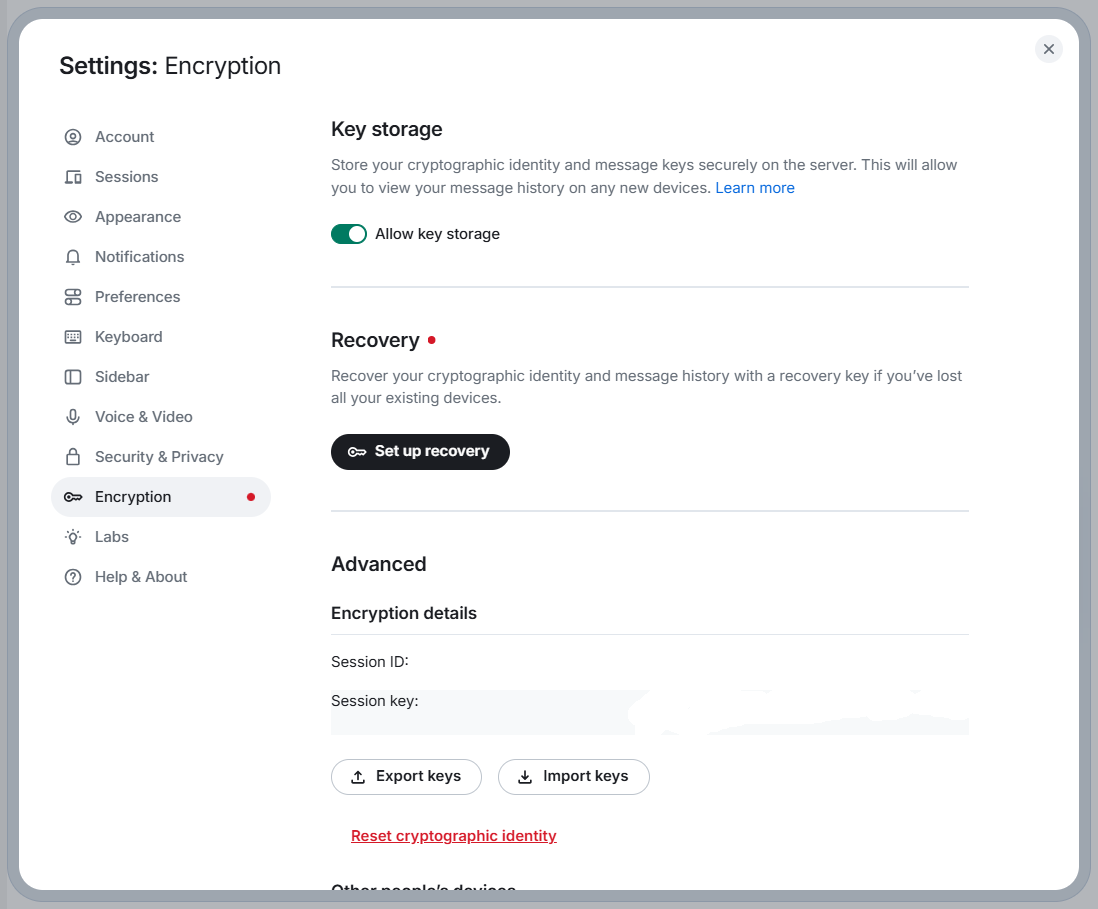Select the Voice & Video microphone icon
Screen dimensions: 1098x909
pyautogui.click(x=73, y=417)
